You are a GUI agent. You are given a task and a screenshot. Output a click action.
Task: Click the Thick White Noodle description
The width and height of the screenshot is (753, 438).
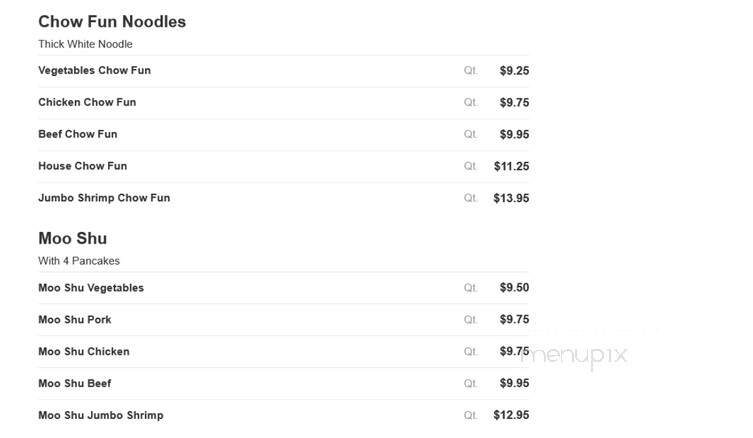click(x=85, y=44)
